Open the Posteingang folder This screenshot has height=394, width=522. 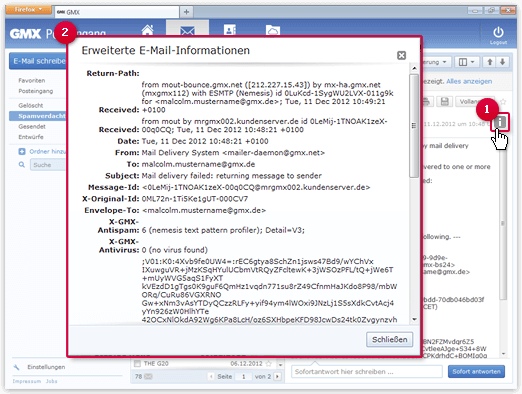click(x=36, y=91)
